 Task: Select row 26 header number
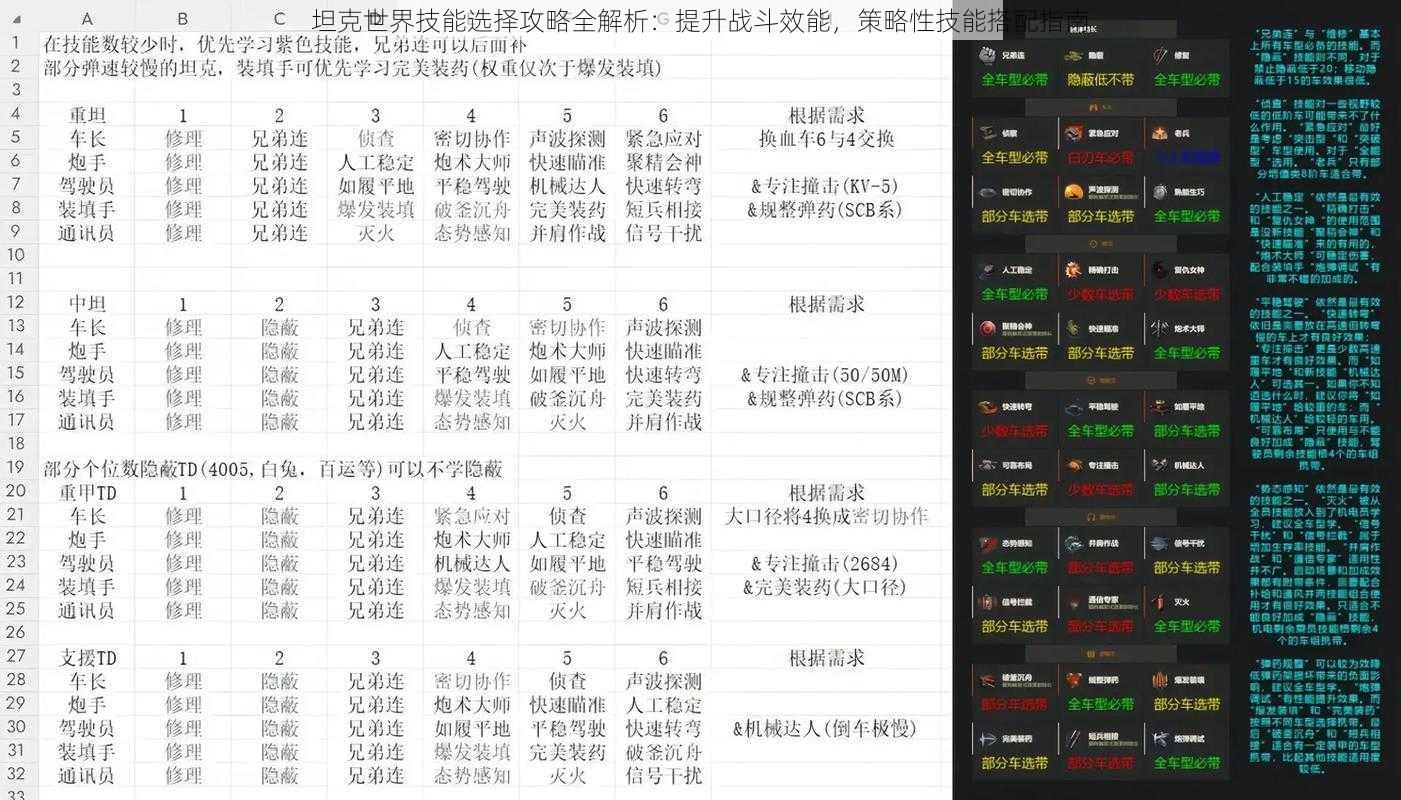[16, 633]
